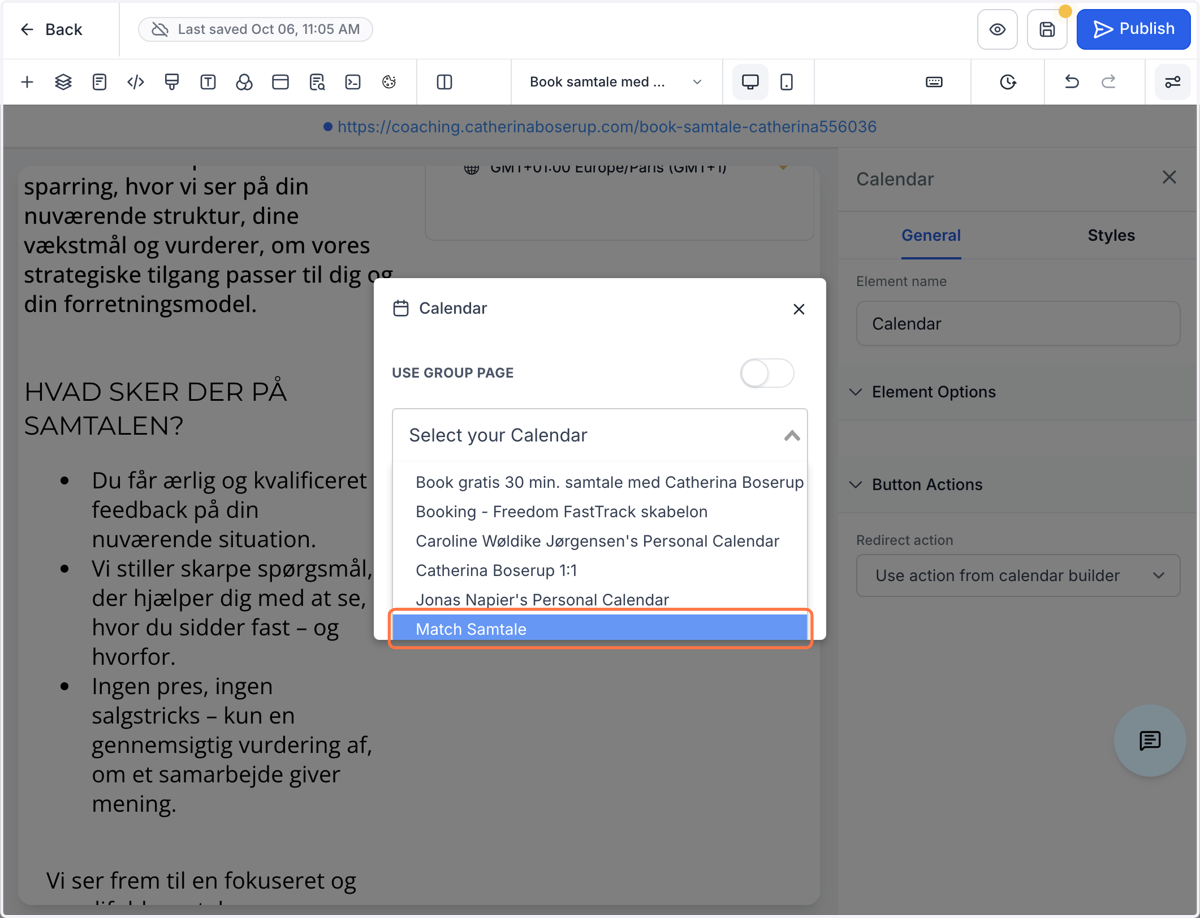The height and width of the screenshot is (918, 1200).
Task: Switch to mobile device view
Action: [787, 82]
